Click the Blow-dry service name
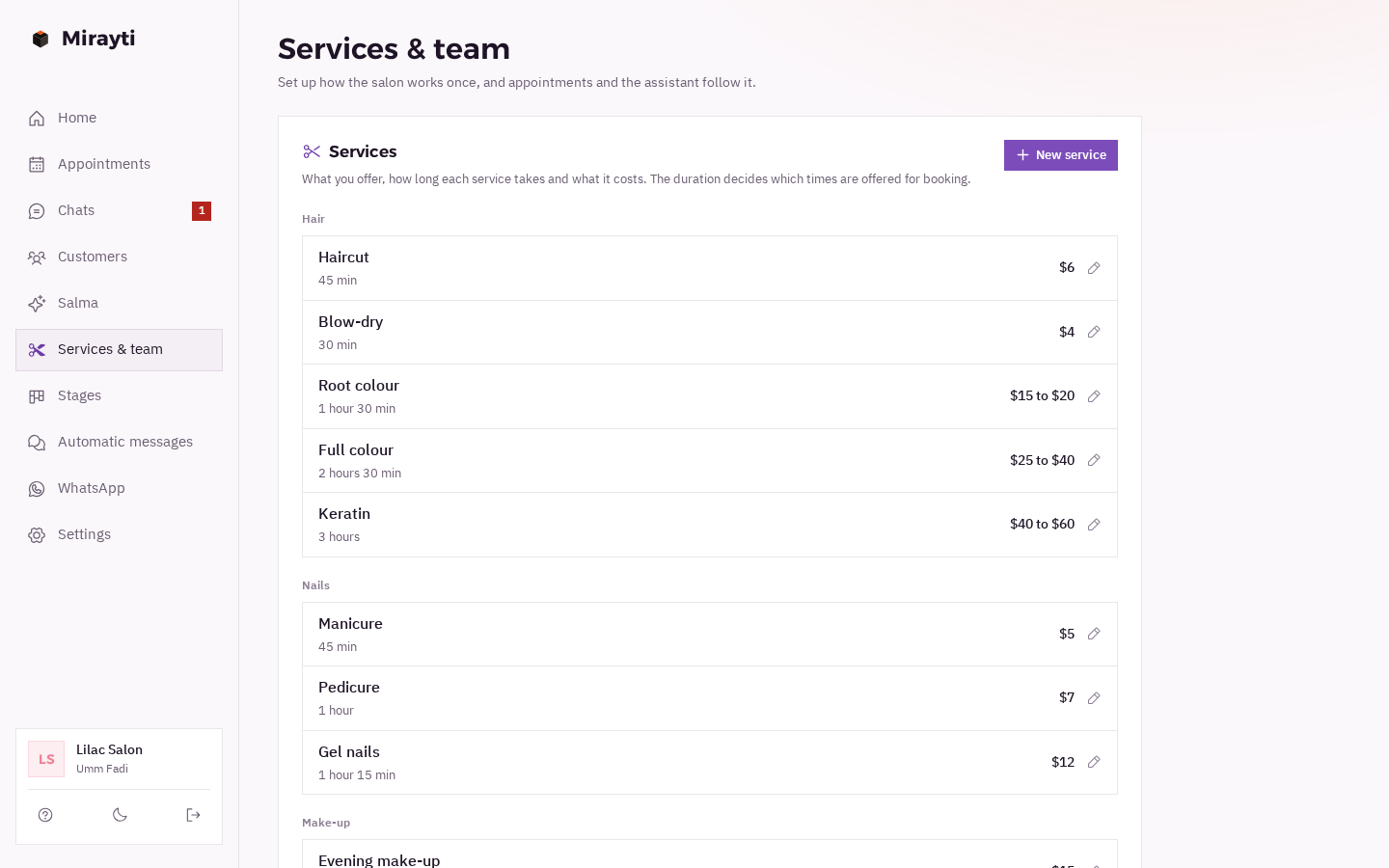 tap(351, 322)
